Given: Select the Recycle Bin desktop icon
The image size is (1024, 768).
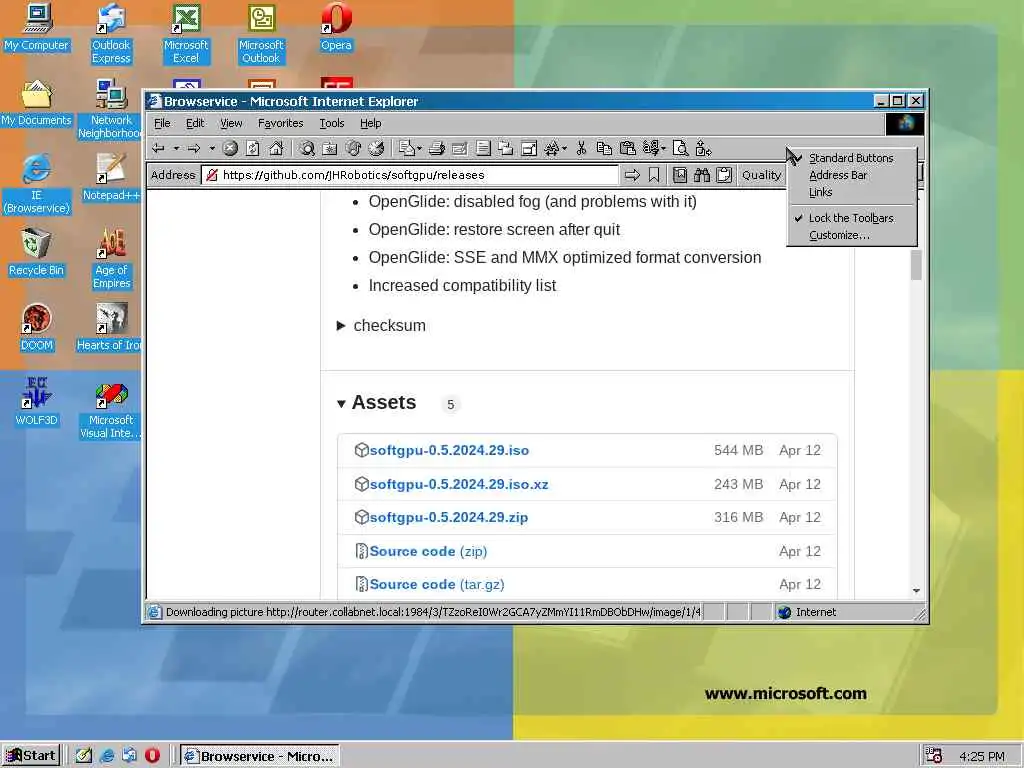Looking at the screenshot, I should pyautogui.click(x=36, y=252).
